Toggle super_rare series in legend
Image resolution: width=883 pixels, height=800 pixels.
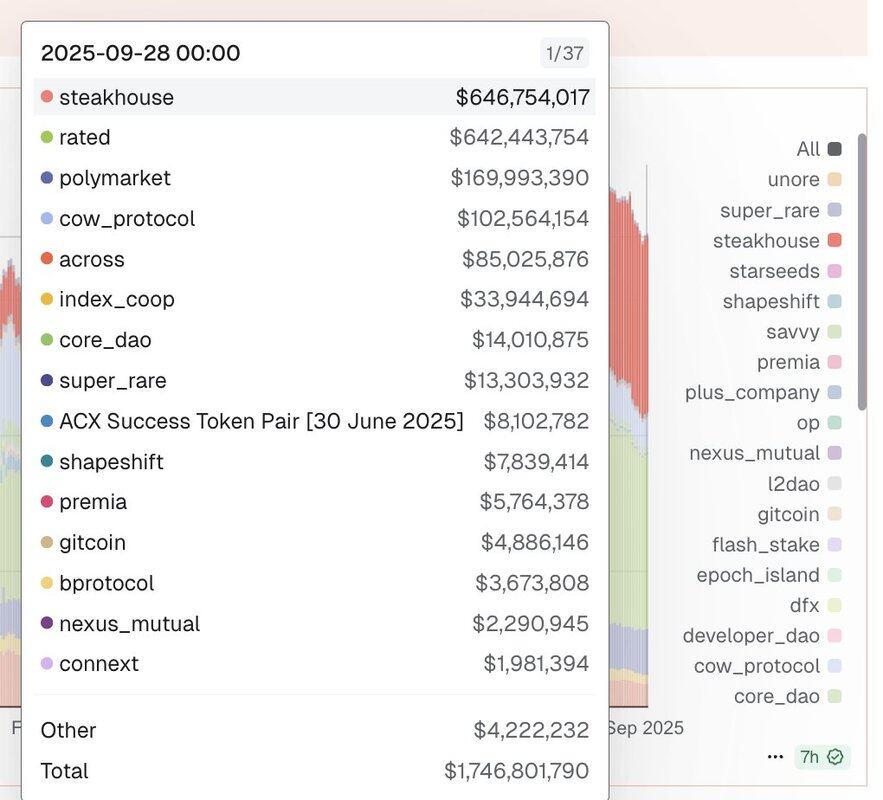point(781,210)
